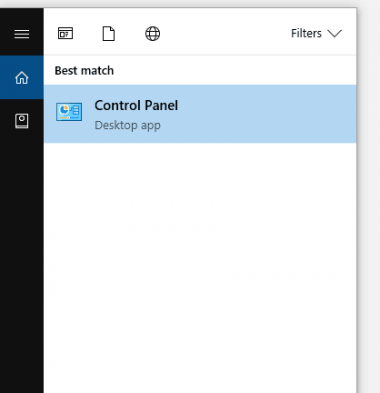The height and width of the screenshot is (393, 380).
Task: Select the Desktop app subtitle
Action: coord(128,126)
